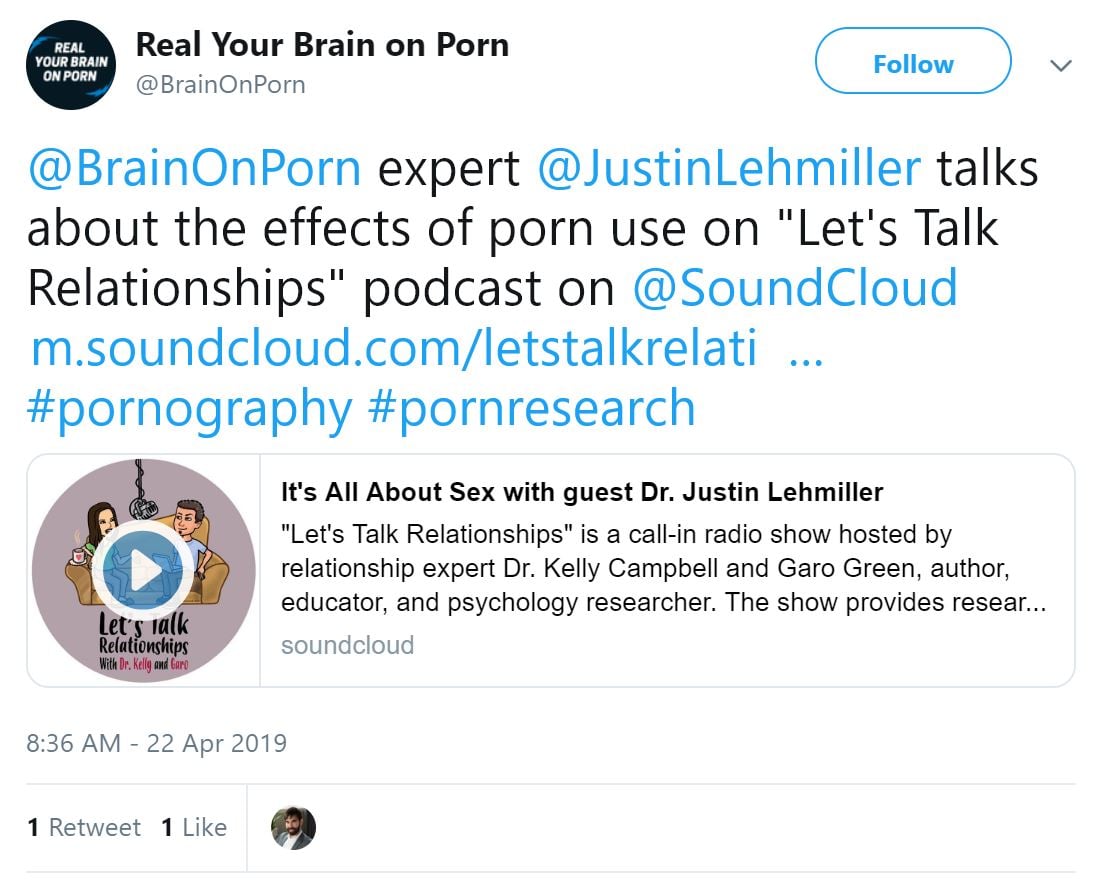Screen dimensions: 1104x888
Task: Open the Real Your Brain on Porn profile name
Action: pyautogui.click(x=322, y=45)
